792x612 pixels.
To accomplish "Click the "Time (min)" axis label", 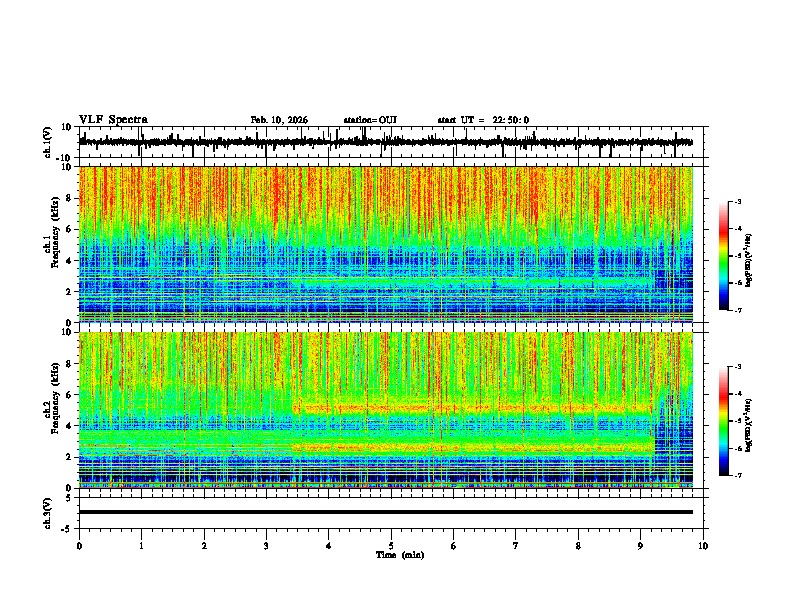I will [x=400, y=555].
